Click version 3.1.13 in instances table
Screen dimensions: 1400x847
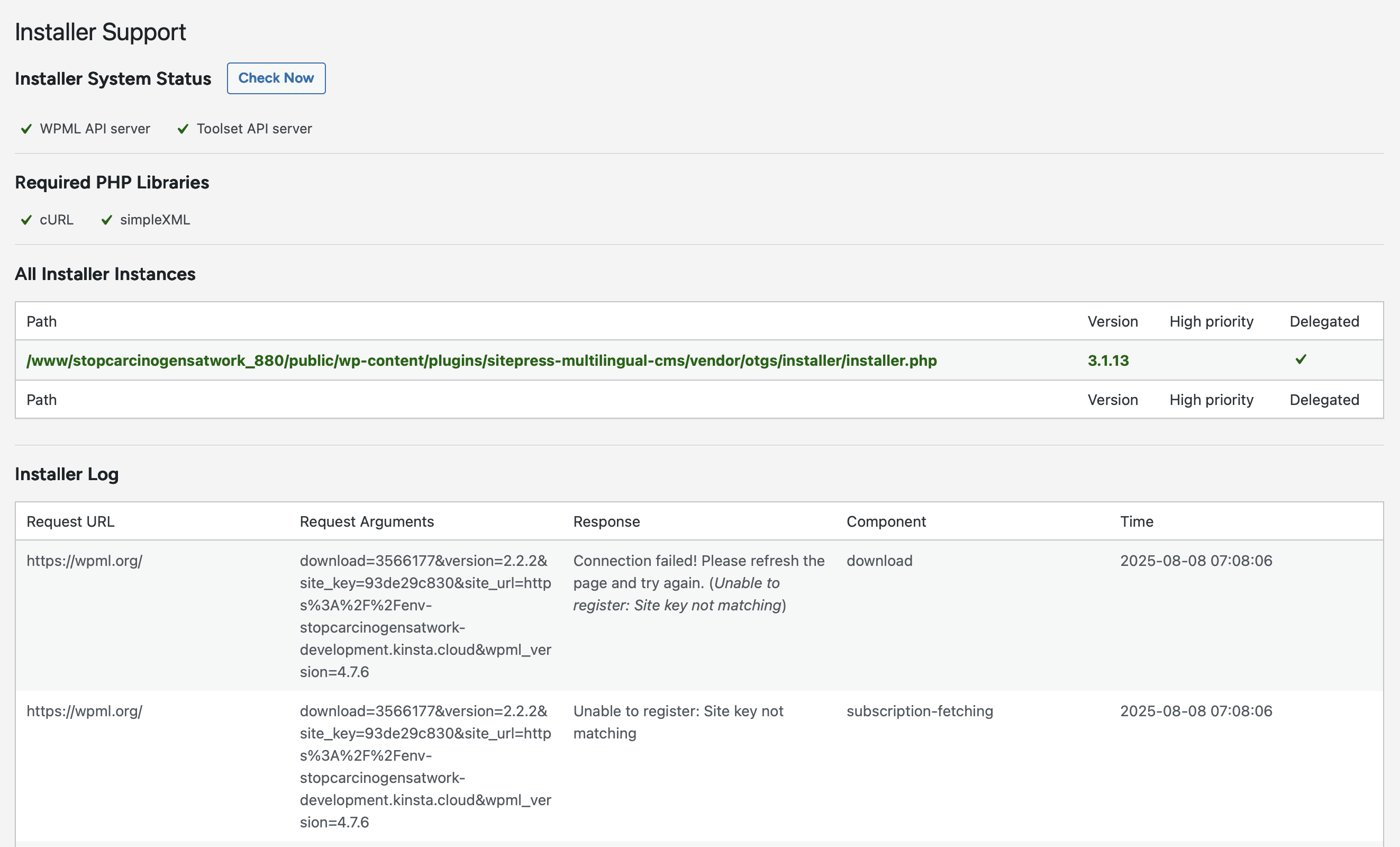coord(1108,361)
